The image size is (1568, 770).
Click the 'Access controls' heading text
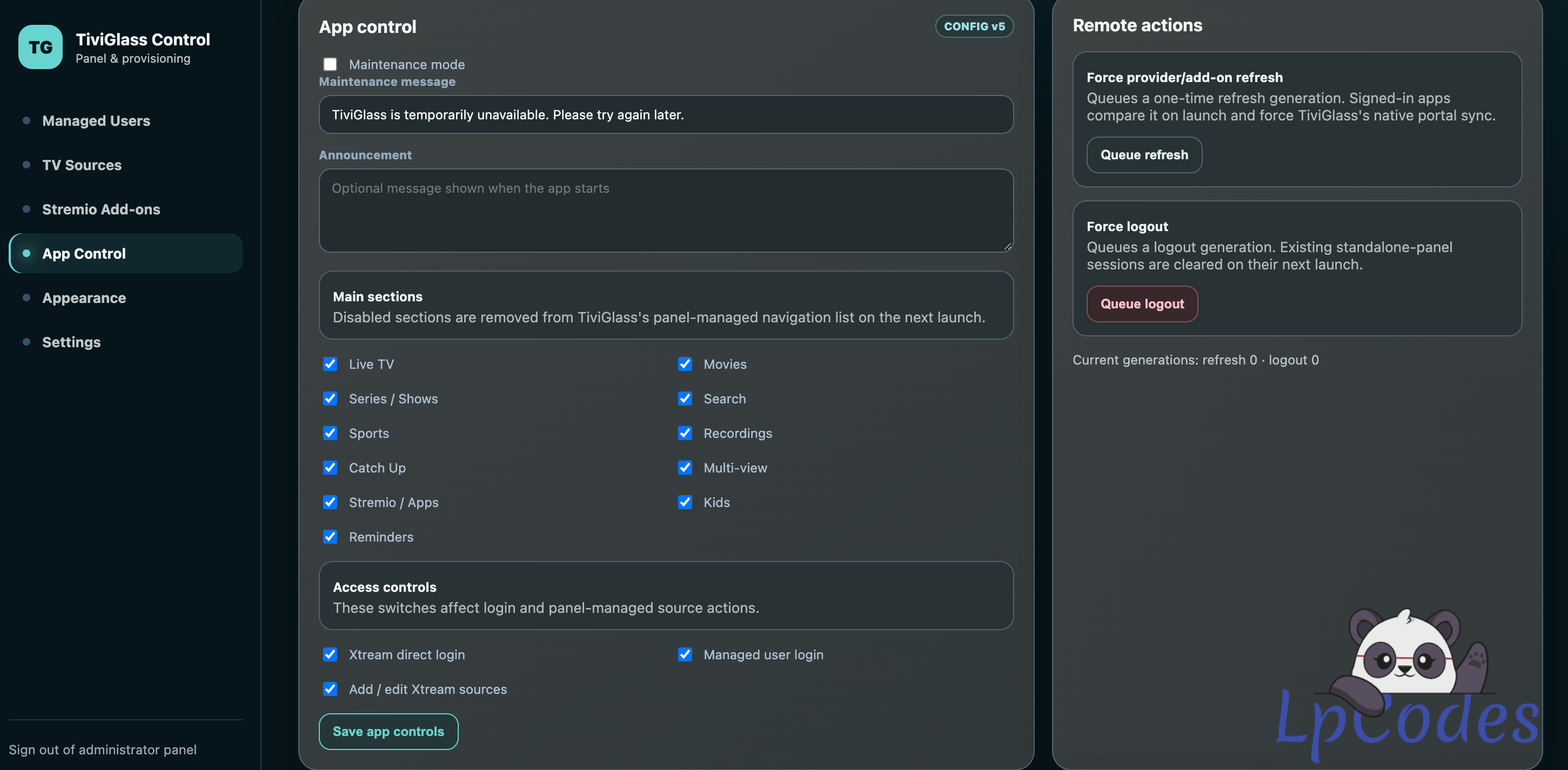pyautogui.click(x=384, y=587)
